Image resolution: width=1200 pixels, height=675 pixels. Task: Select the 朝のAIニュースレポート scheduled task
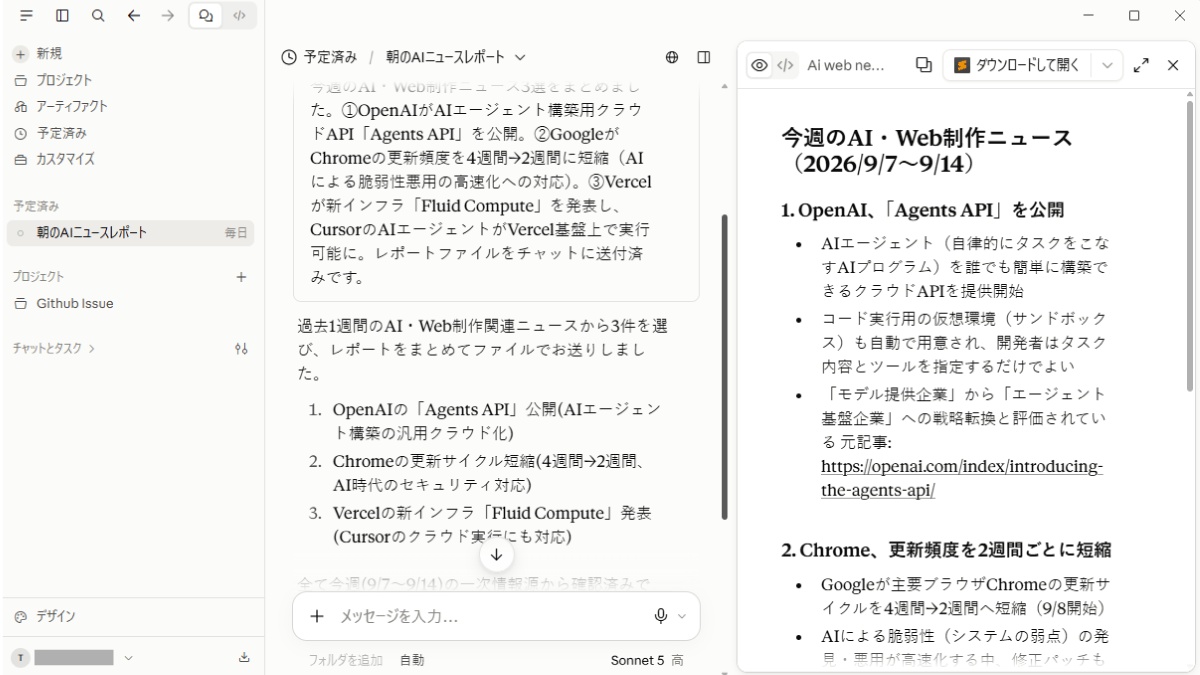130,233
